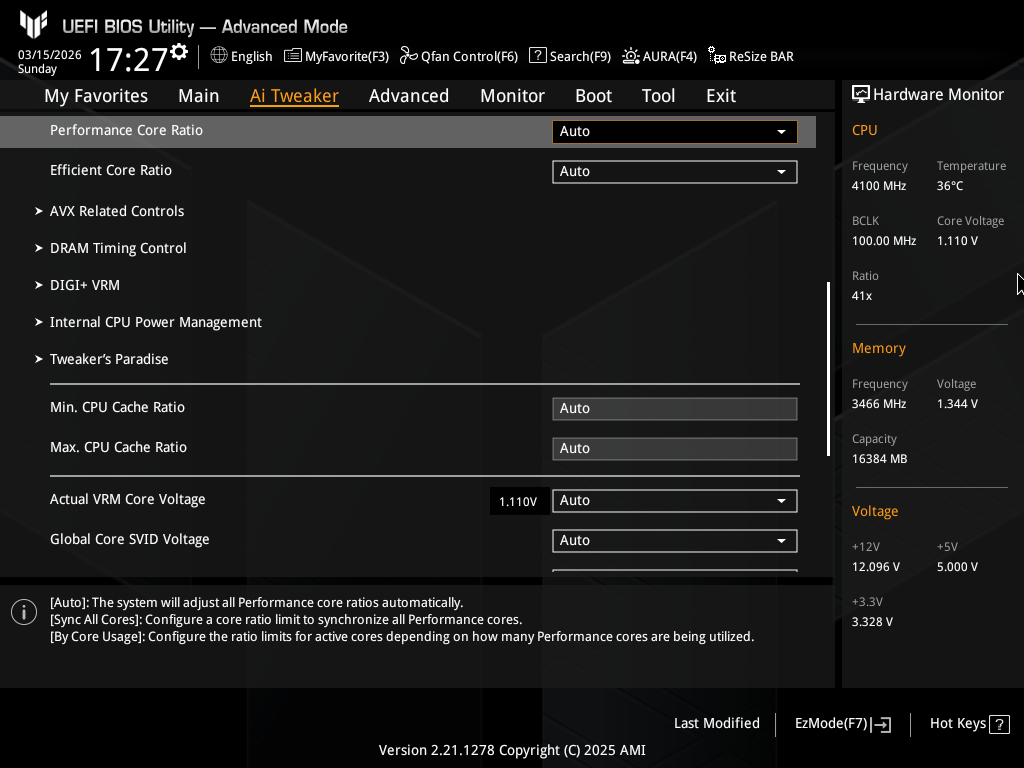1024x768 pixels.
Task: Click the Min. CPU Cache Ratio label
Action: tap(118, 408)
